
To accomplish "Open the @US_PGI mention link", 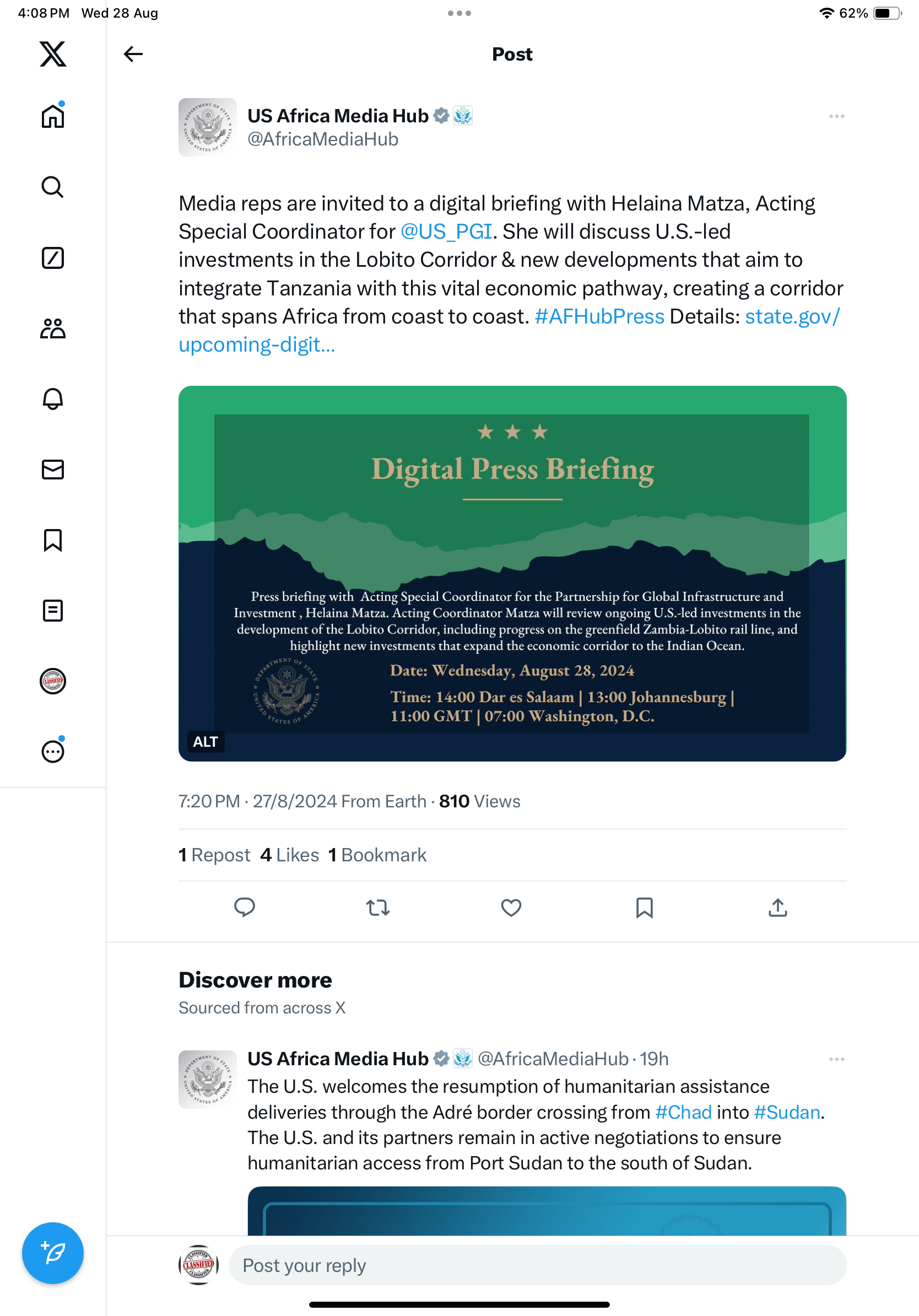I will pyautogui.click(x=446, y=231).
